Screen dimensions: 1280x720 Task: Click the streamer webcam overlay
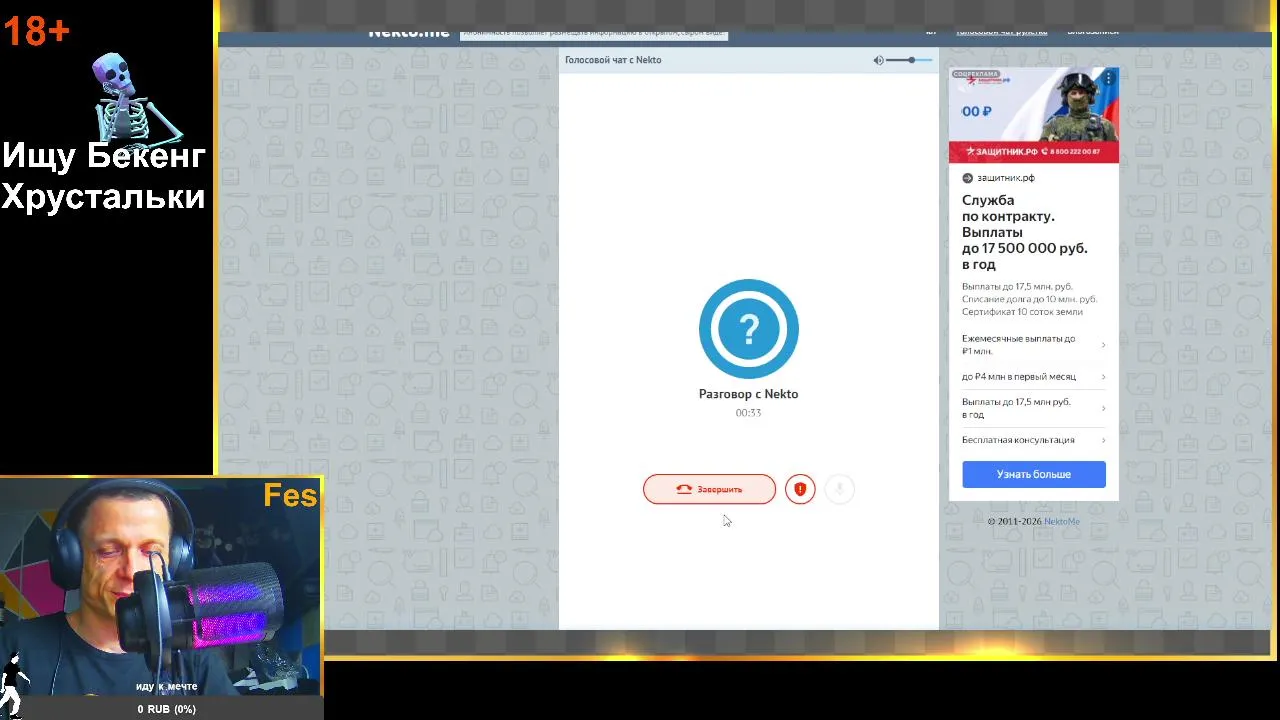coord(161,586)
